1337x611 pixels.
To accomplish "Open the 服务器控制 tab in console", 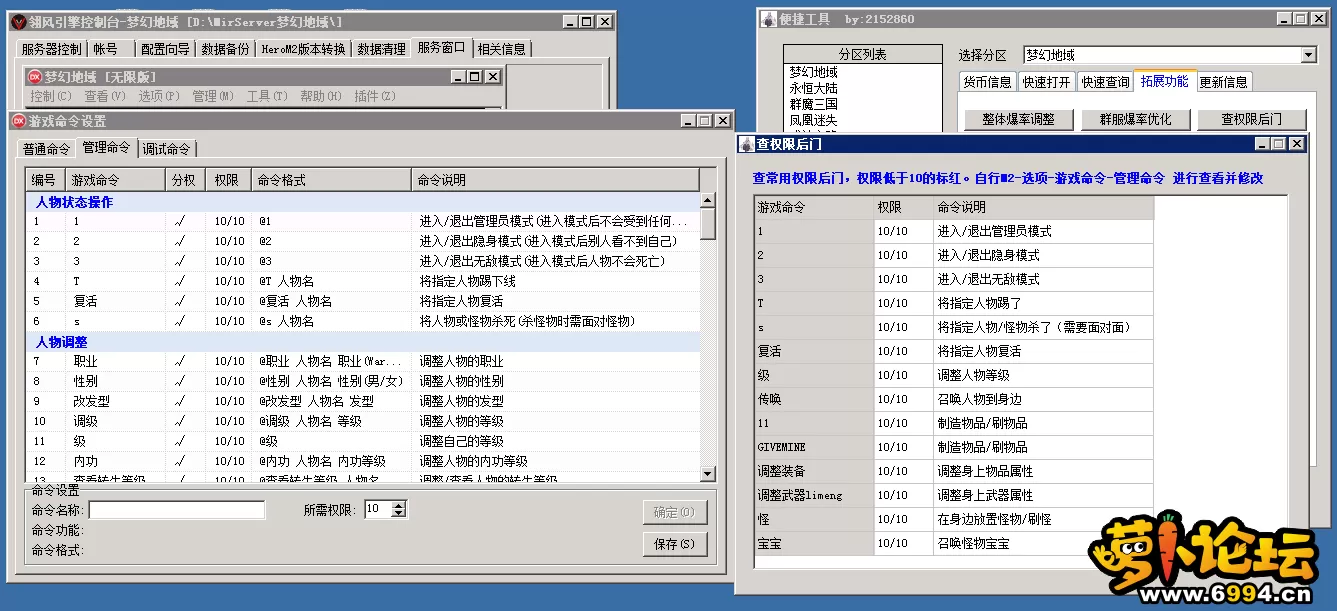I will (x=52, y=49).
